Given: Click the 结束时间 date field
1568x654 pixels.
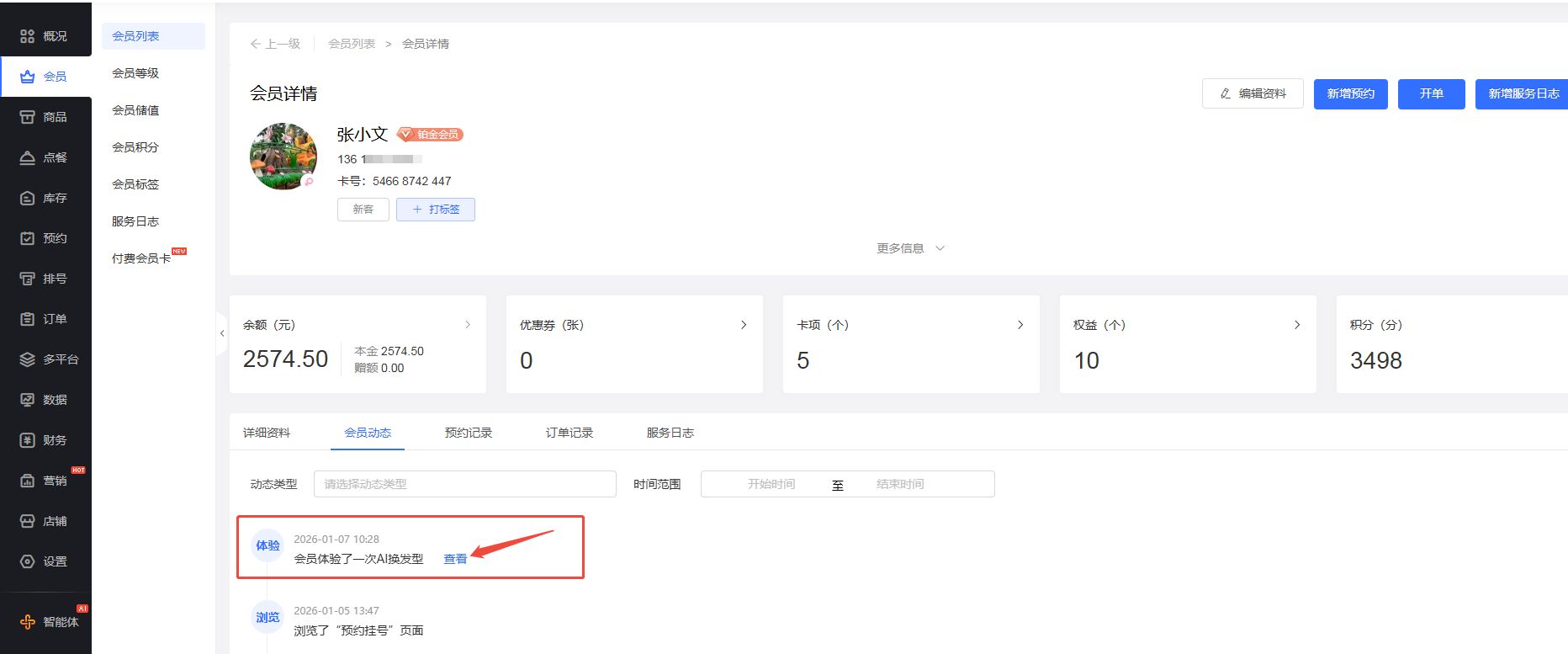Looking at the screenshot, I should click(x=900, y=484).
